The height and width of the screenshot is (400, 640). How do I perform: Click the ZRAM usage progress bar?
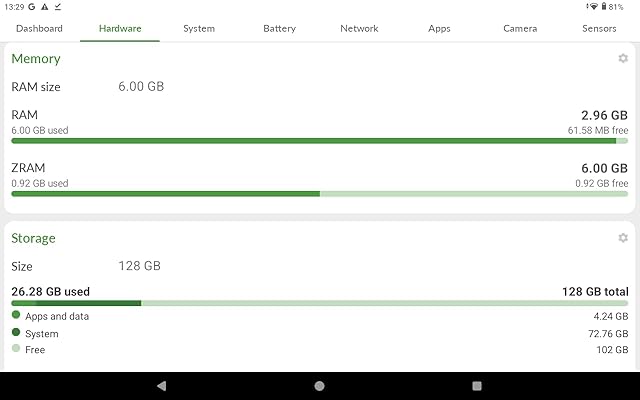(x=320, y=194)
